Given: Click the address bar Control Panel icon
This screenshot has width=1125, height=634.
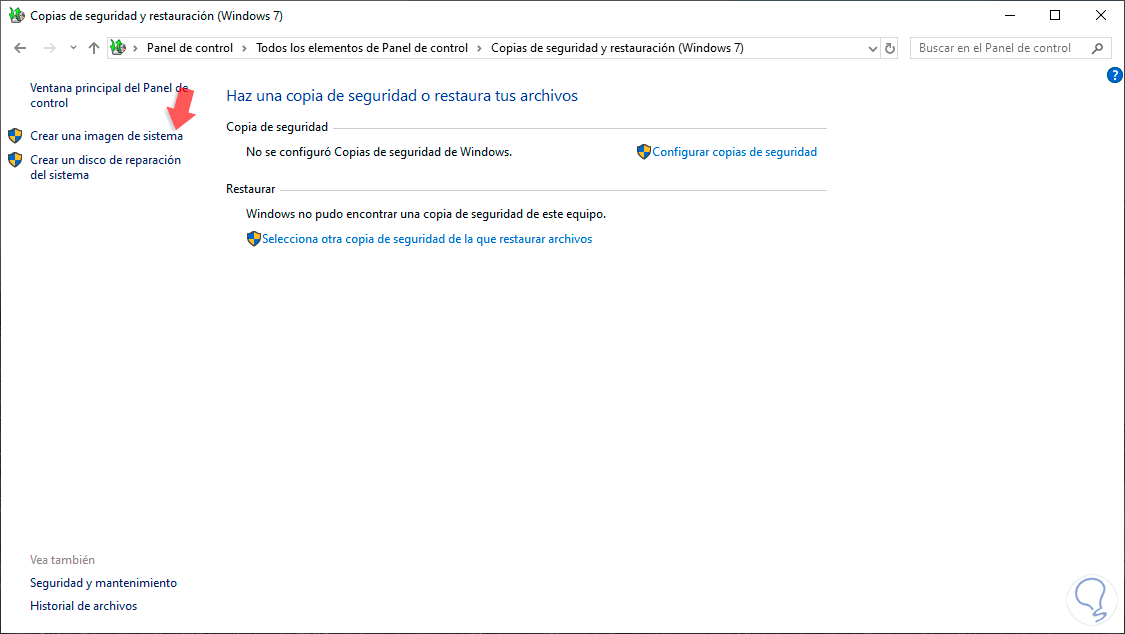Looking at the screenshot, I should click(x=118, y=48).
